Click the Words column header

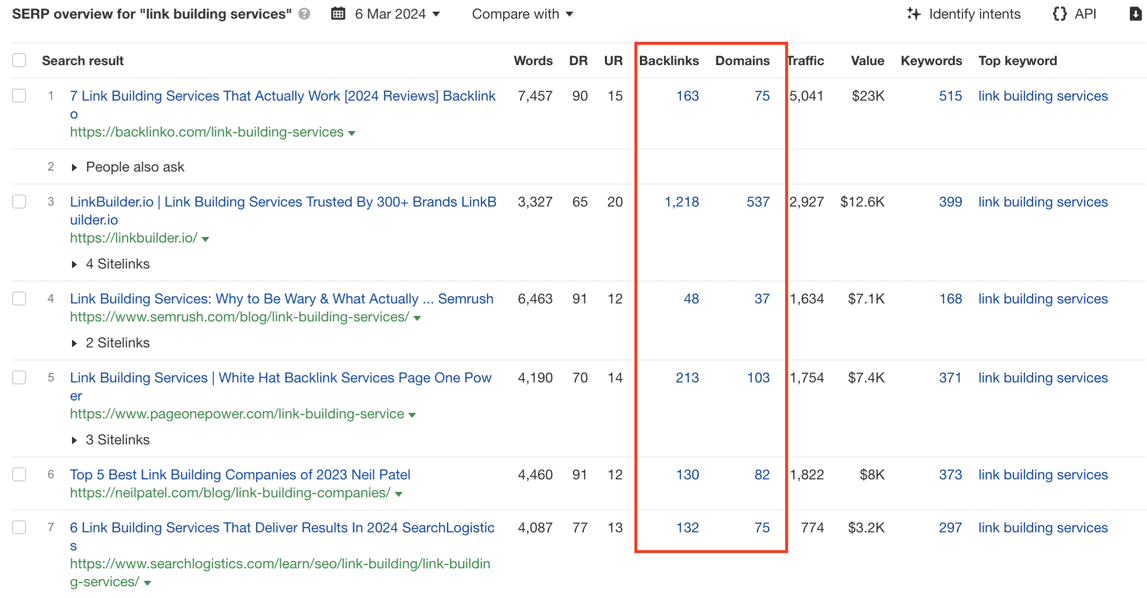tap(533, 61)
